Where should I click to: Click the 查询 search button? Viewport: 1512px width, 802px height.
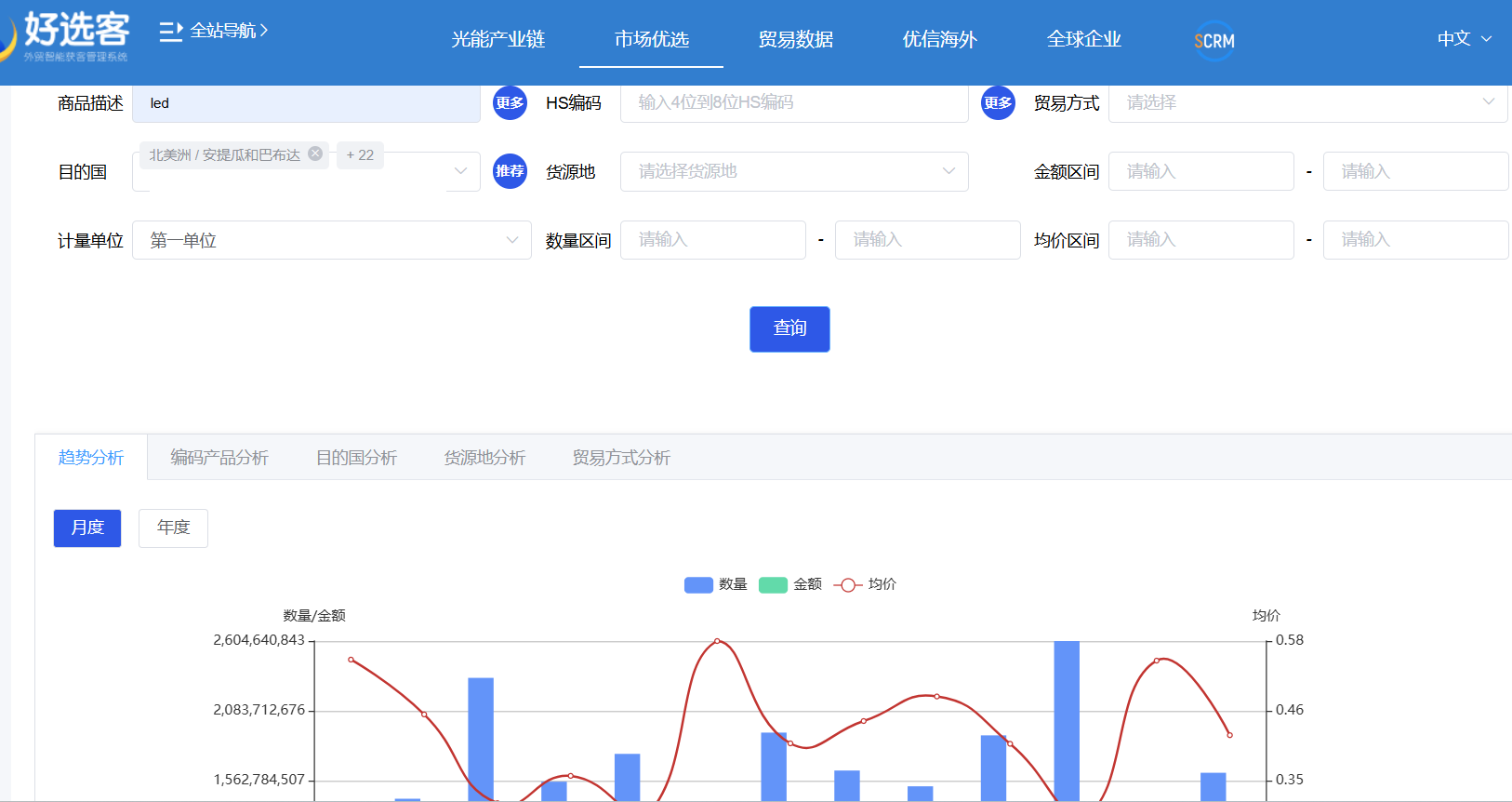(x=789, y=328)
